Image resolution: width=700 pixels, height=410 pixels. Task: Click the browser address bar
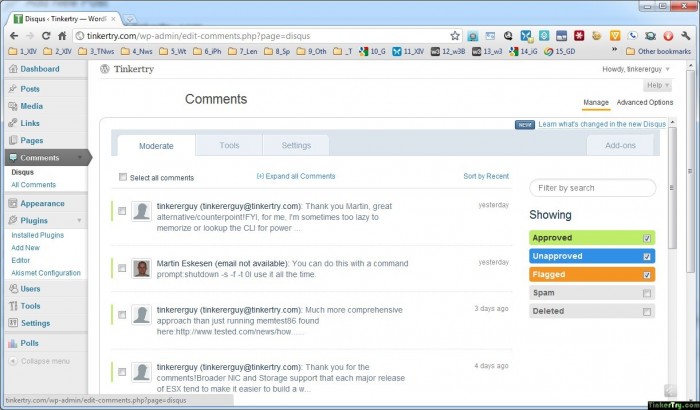pos(268,36)
